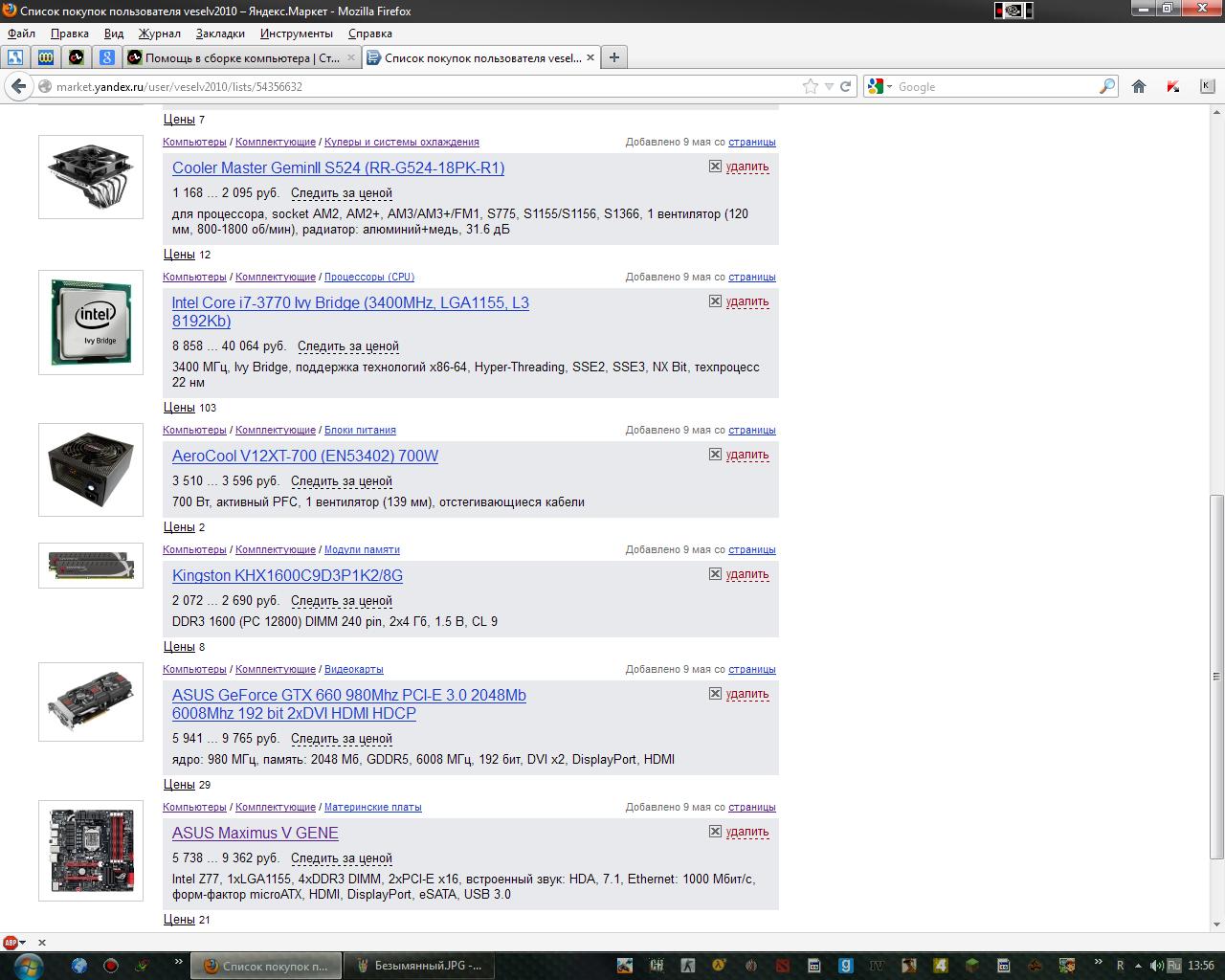Open the Вид menu
The height and width of the screenshot is (980, 1225).
[x=114, y=33]
